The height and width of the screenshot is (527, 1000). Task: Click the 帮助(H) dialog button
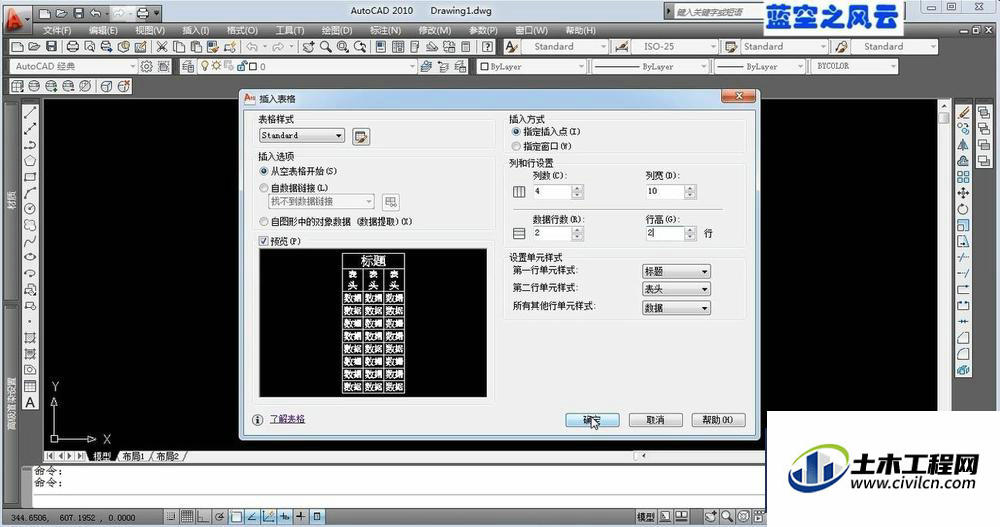pyautogui.click(x=718, y=420)
